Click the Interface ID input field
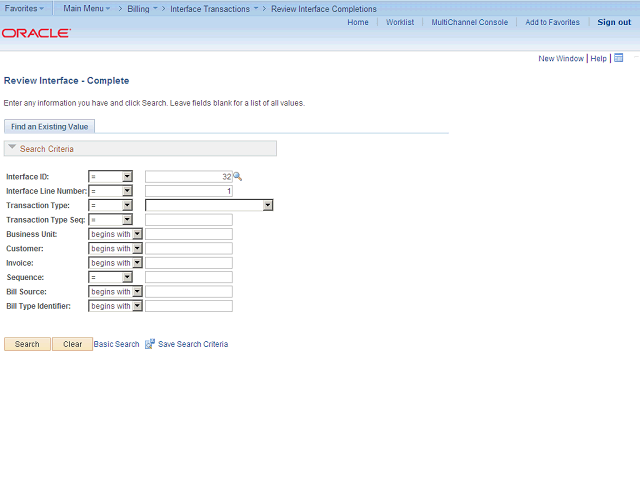 pyautogui.click(x=189, y=177)
